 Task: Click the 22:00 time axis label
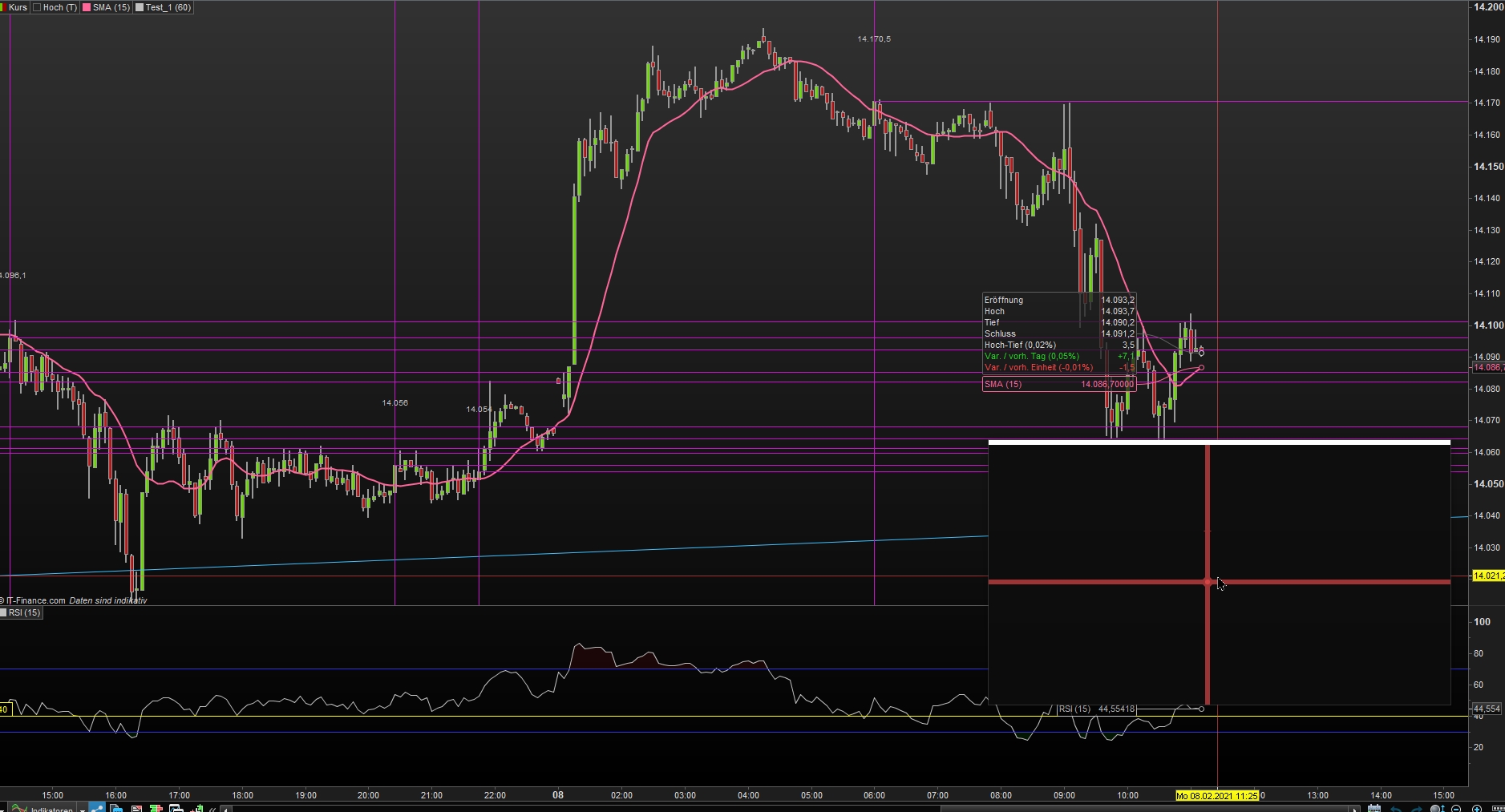tap(495, 795)
